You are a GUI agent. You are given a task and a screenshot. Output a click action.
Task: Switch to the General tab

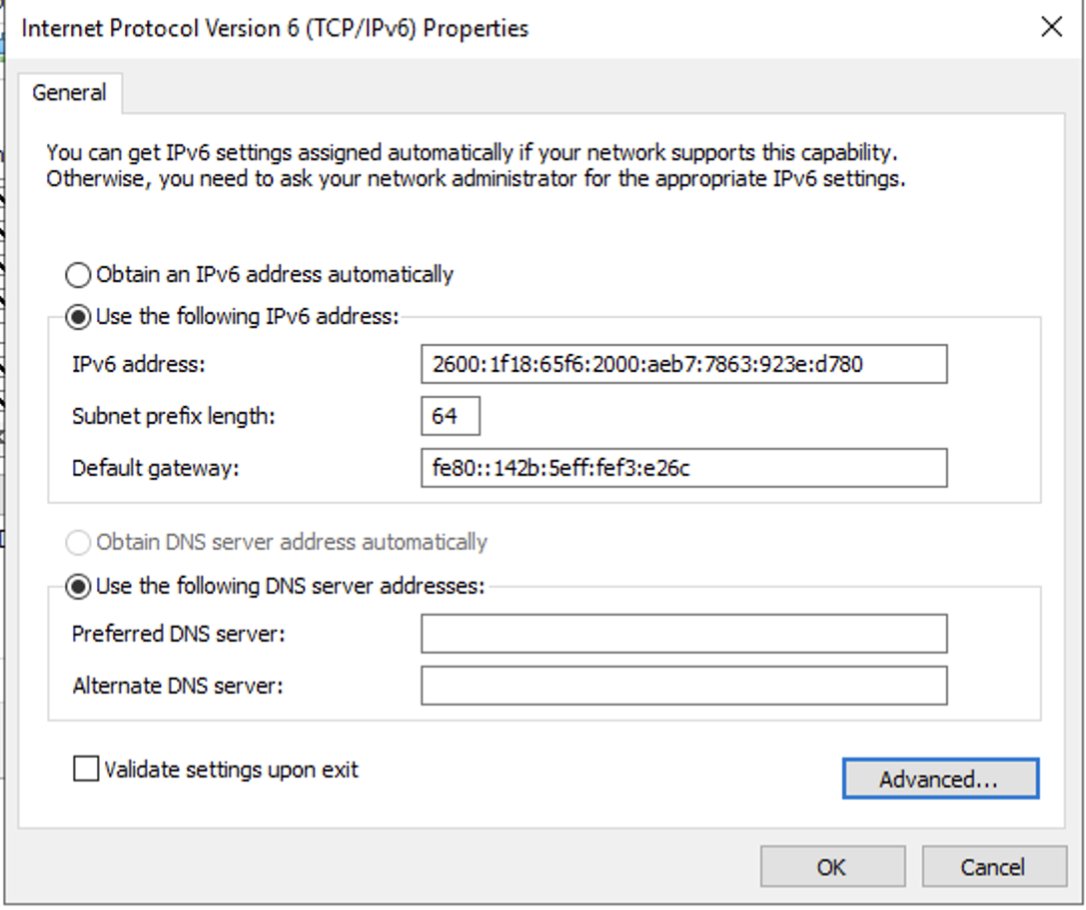click(69, 93)
